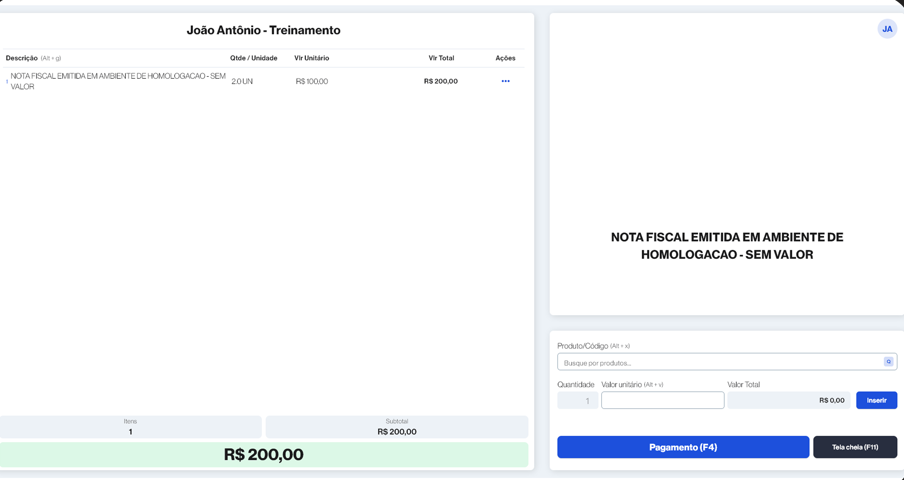Image resolution: width=904 pixels, height=480 pixels.
Task: Focus the Produto/Código search field
Action: click(727, 362)
